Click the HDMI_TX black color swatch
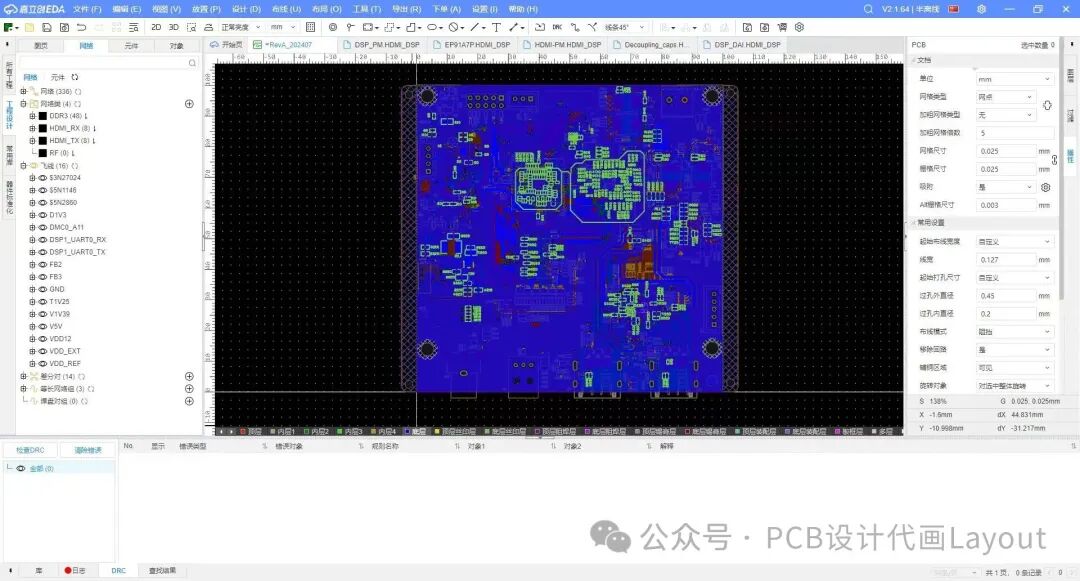 point(43,140)
